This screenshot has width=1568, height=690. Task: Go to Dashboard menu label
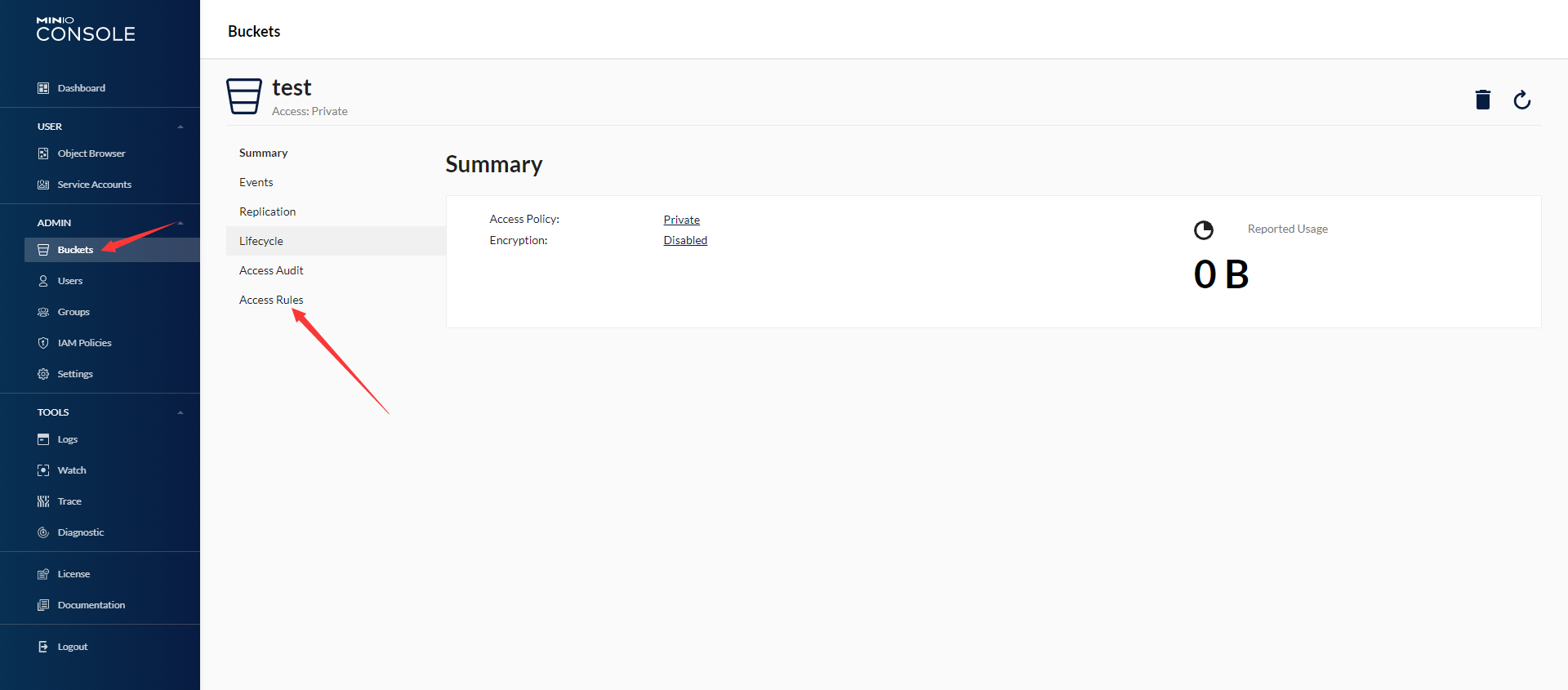coord(82,88)
